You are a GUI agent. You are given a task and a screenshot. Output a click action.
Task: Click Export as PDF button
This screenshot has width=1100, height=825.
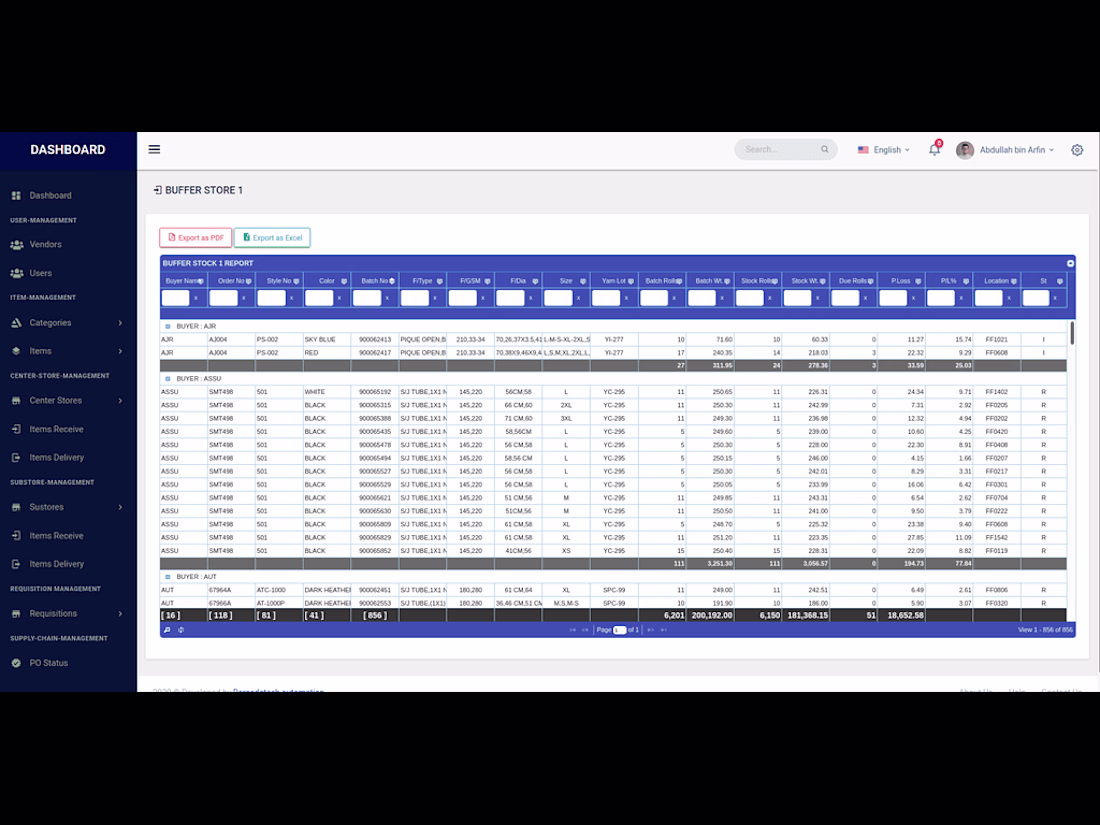pos(196,238)
